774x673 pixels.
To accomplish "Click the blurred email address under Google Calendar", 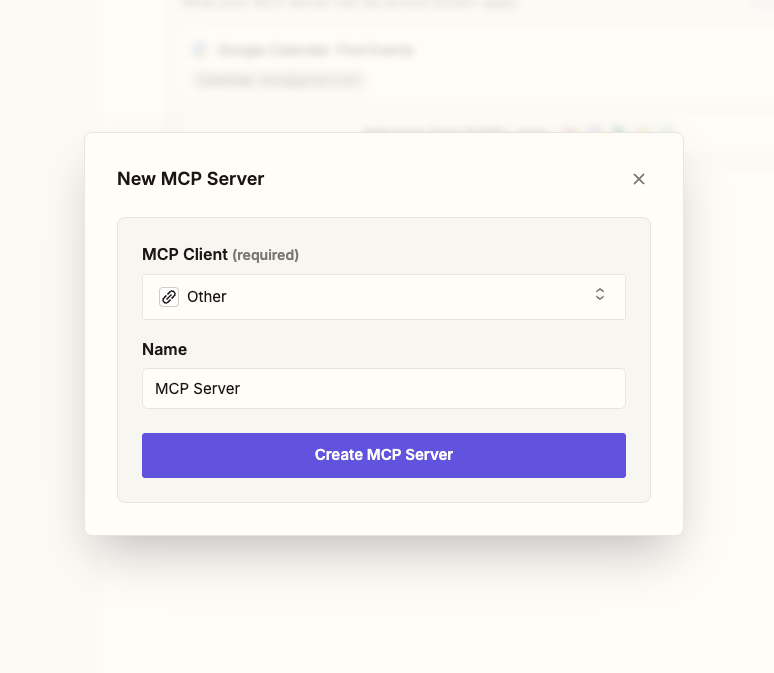I will click(278, 79).
